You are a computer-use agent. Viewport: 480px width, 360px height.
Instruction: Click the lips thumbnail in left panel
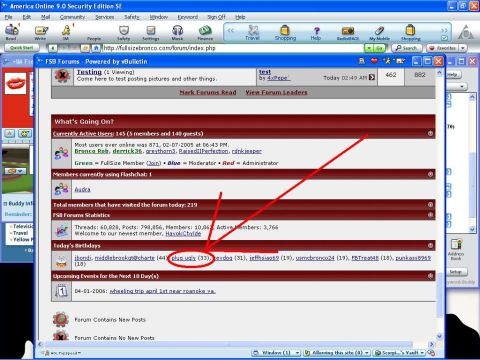pyautogui.click(x=15, y=83)
